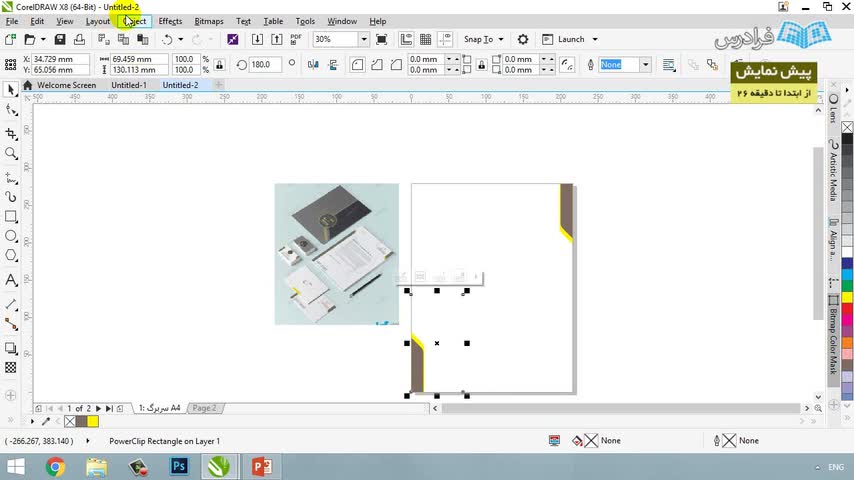This screenshot has height=480, width=854.
Task: Expand the Launch application dropdown
Action: (595, 39)
